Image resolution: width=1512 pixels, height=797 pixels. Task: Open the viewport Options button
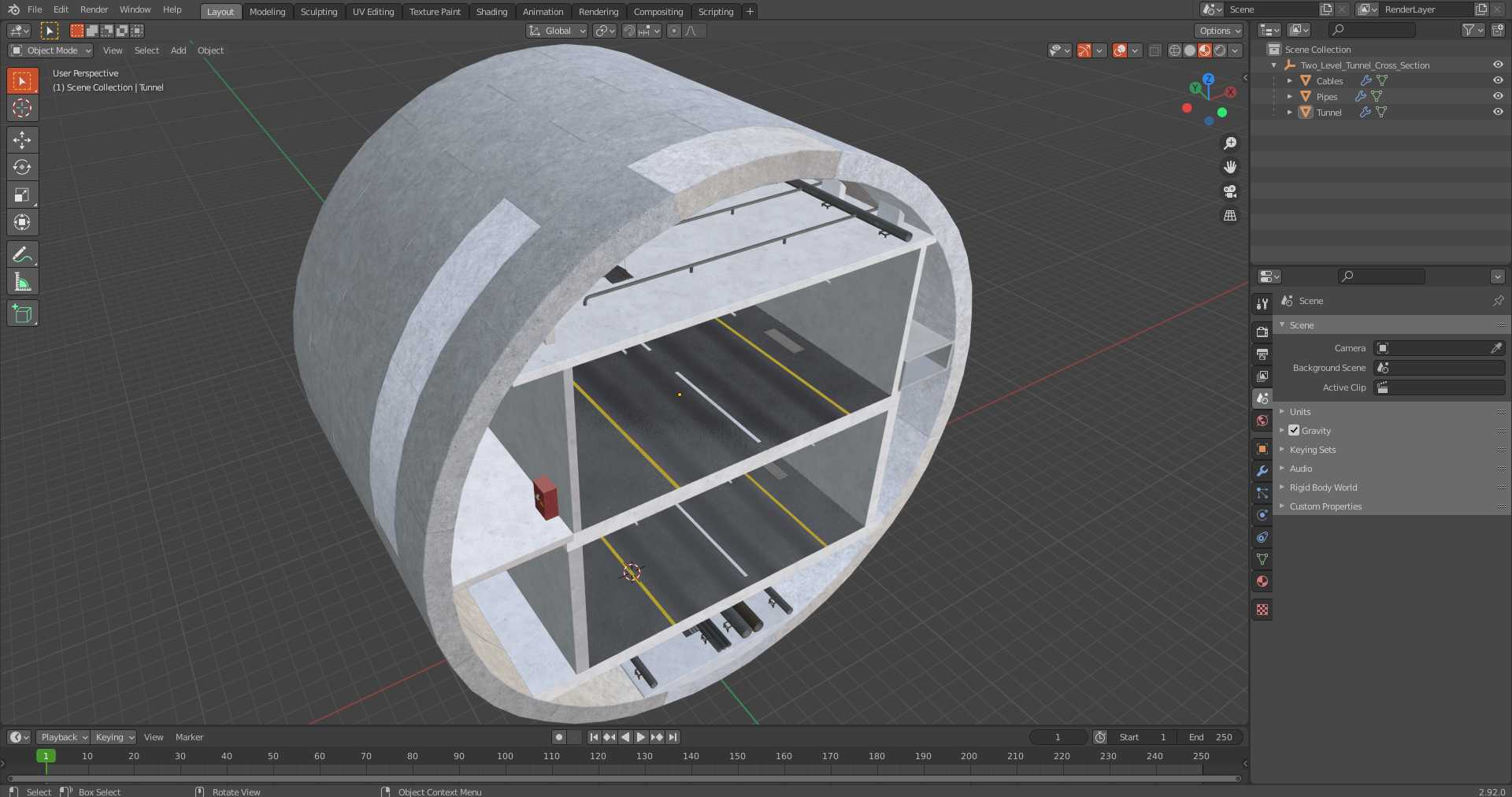pyautogui.click(x=1219, y=31)
